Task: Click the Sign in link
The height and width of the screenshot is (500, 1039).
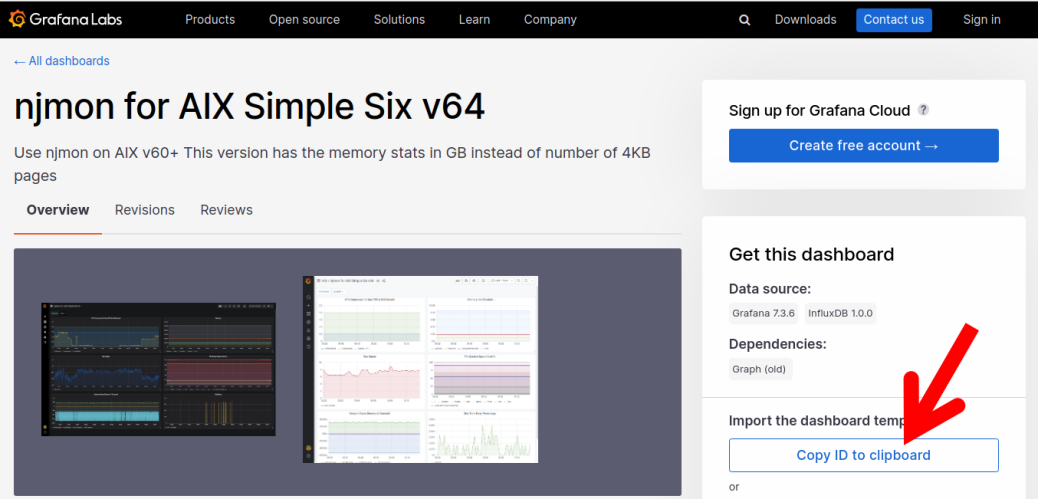Action: 981,19
